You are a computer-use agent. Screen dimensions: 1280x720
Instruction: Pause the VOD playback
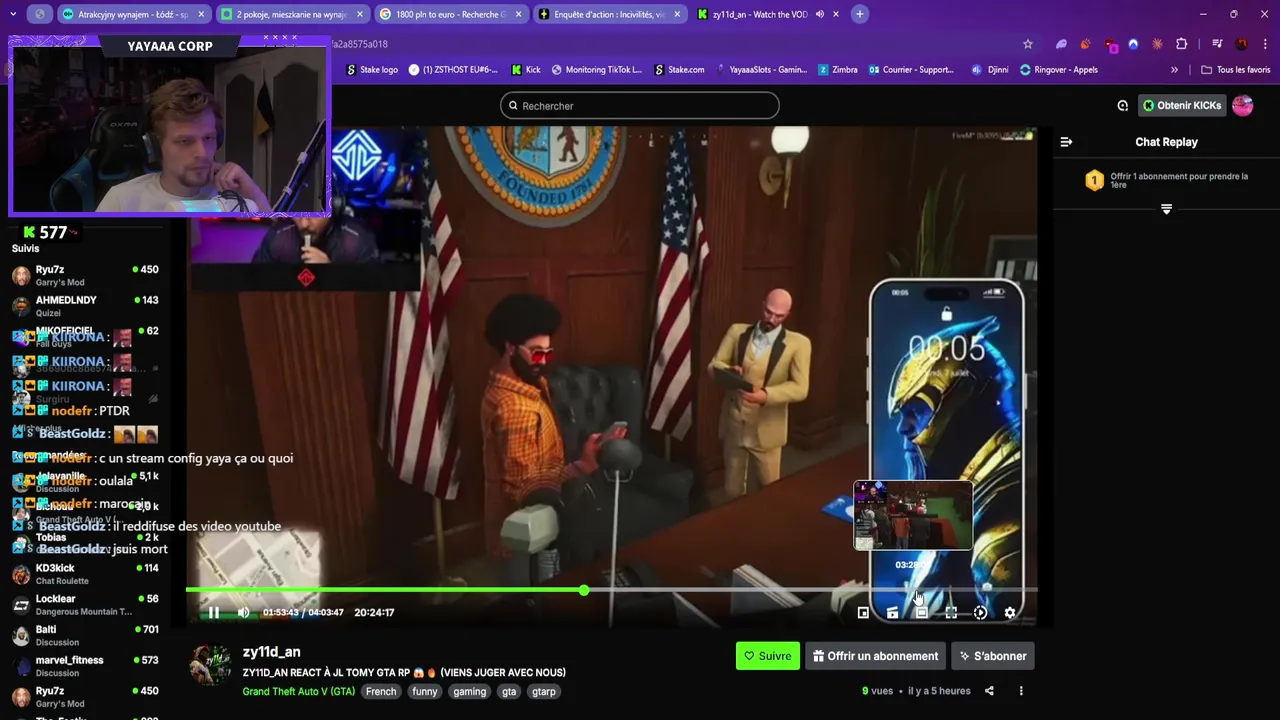tap(213, 612)
